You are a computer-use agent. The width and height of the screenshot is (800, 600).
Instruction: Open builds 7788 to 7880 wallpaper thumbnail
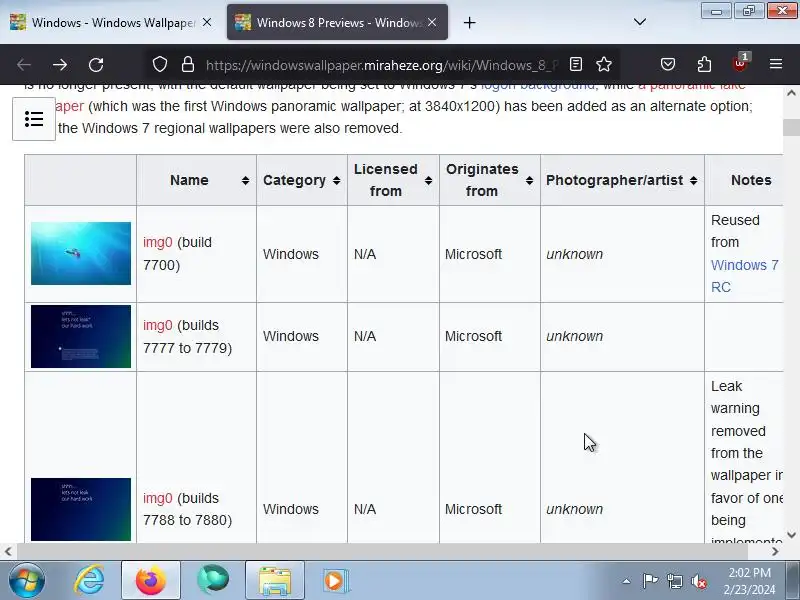(81, 509)
